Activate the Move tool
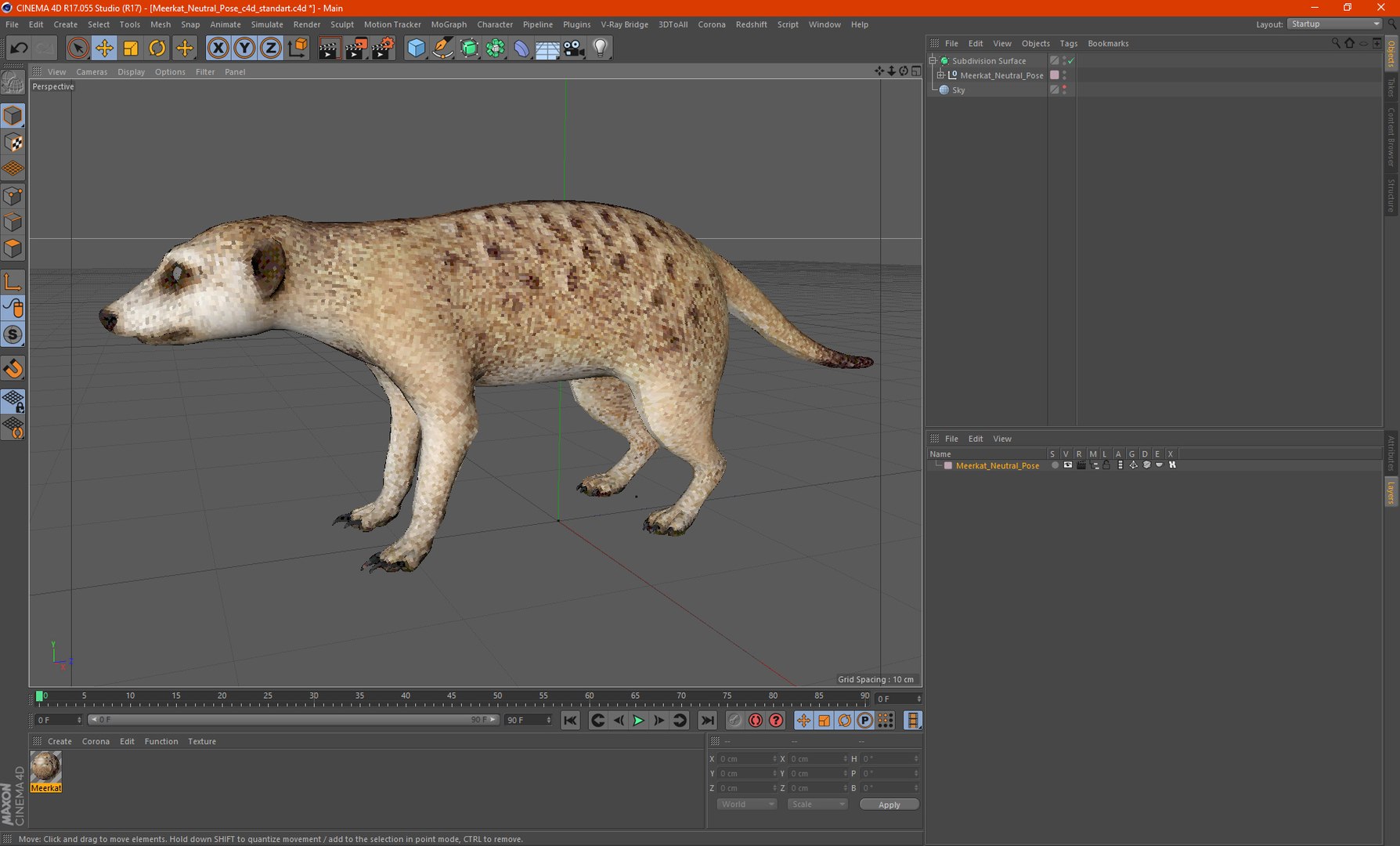 (x=104, y=49)
